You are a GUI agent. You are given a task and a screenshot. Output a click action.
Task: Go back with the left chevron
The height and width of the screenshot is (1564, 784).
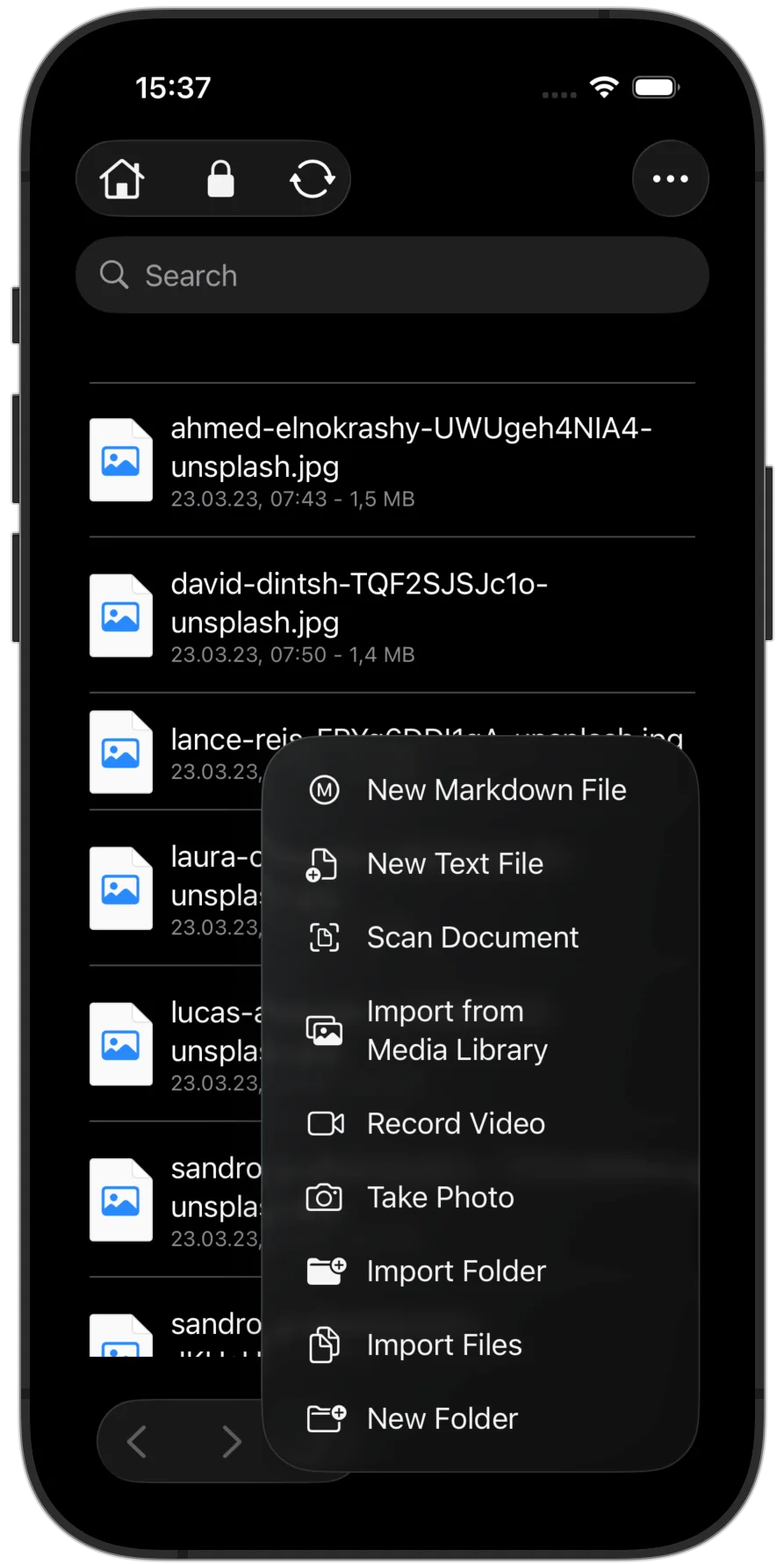(137, 1441)
